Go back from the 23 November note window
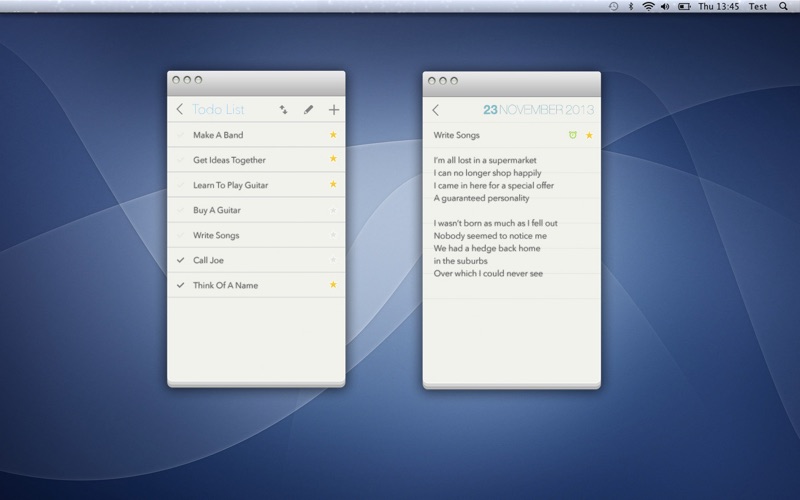Screen dimensions: 800x500 point(435,110)
